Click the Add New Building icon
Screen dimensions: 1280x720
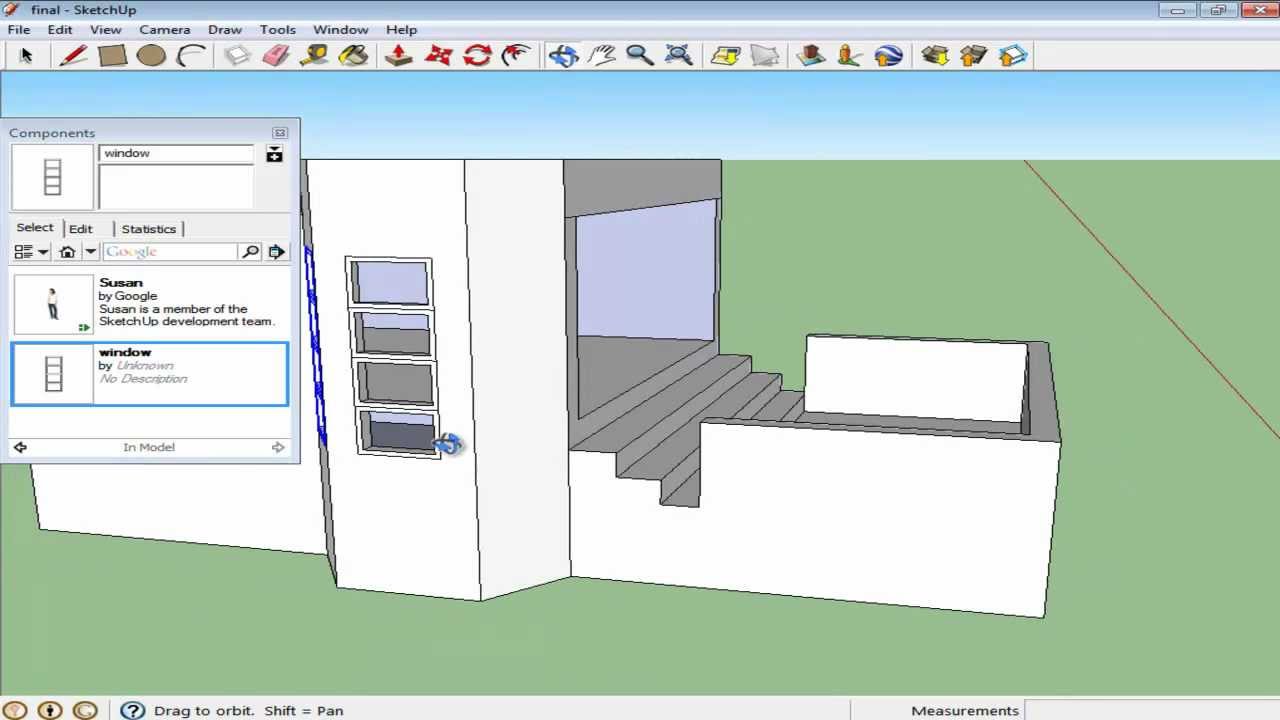[x=811, y=56]
